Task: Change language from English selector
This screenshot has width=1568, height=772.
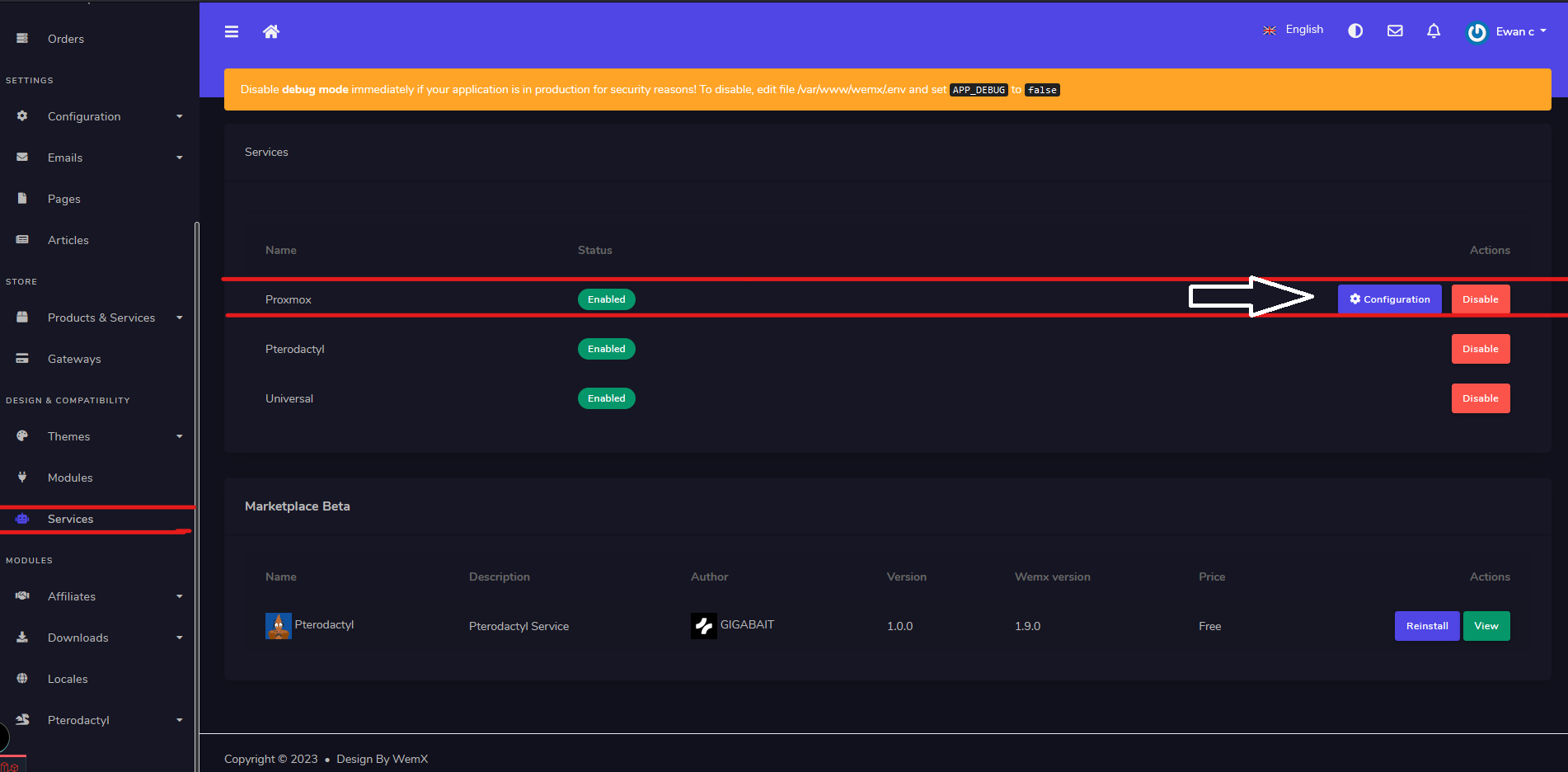Action: pyautogui.click(x=1304, y=30)
